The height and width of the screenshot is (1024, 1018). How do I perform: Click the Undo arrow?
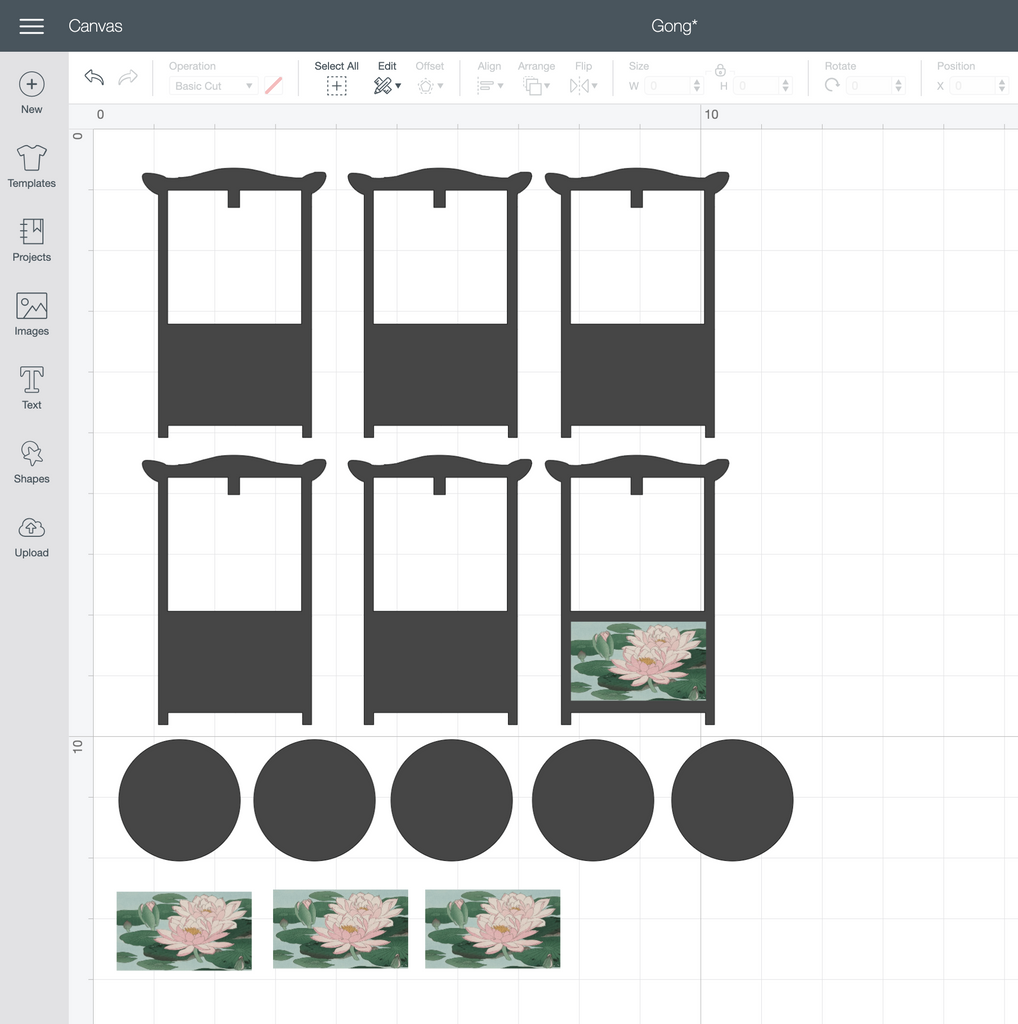click(94, 78)
